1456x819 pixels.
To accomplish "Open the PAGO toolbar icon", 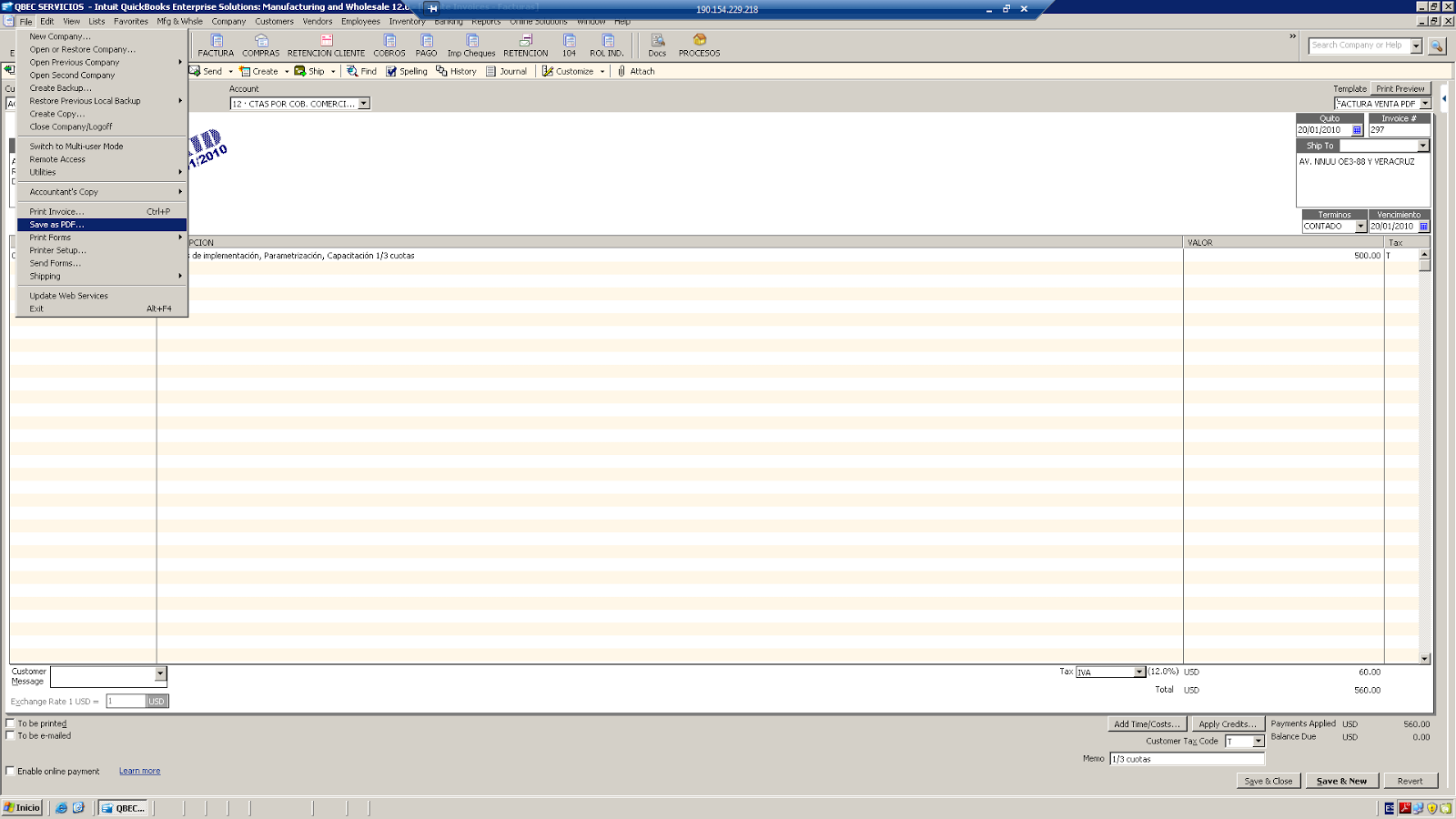I will tap(427, 45).
